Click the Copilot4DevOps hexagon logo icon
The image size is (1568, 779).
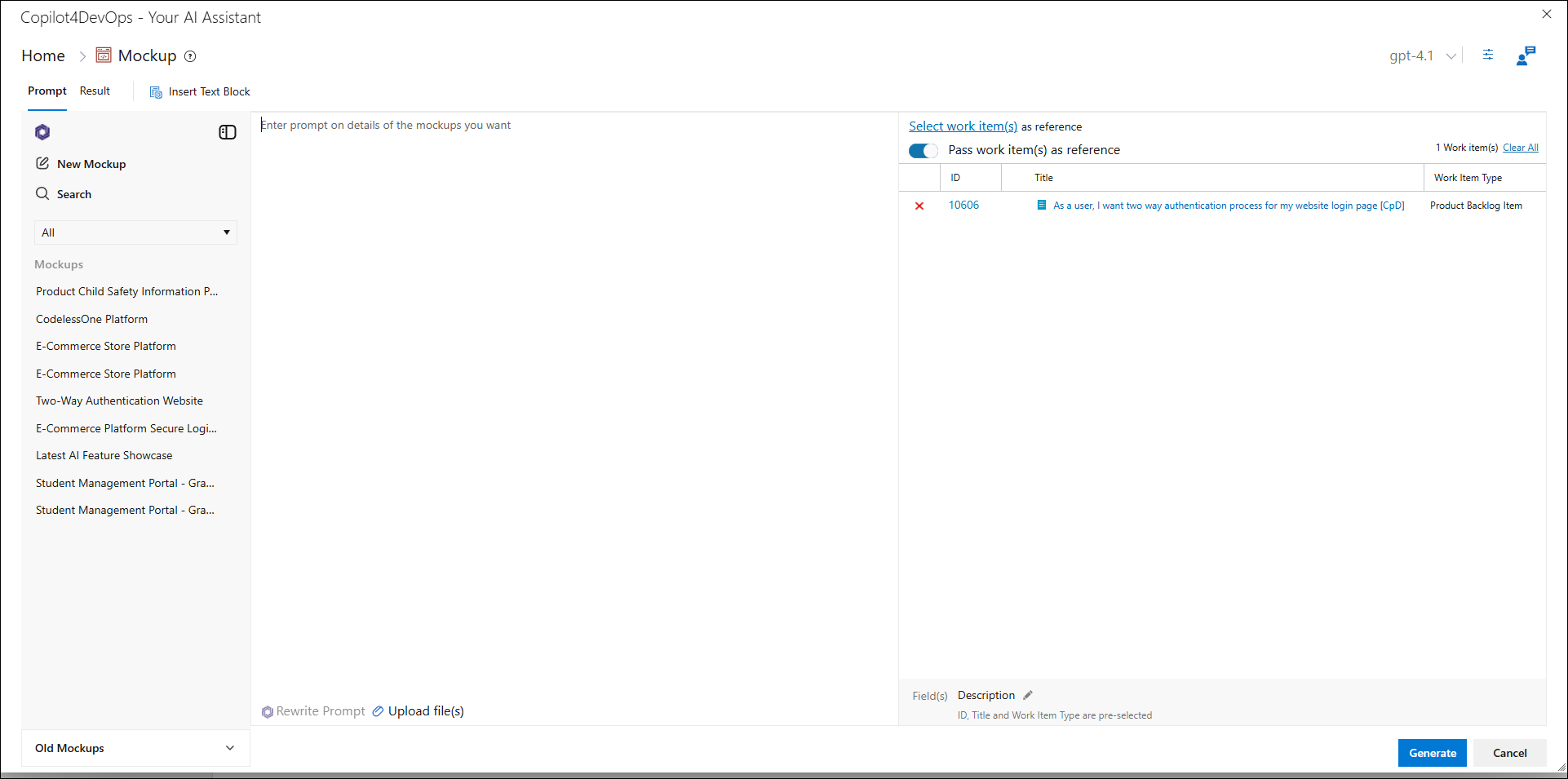42,132
